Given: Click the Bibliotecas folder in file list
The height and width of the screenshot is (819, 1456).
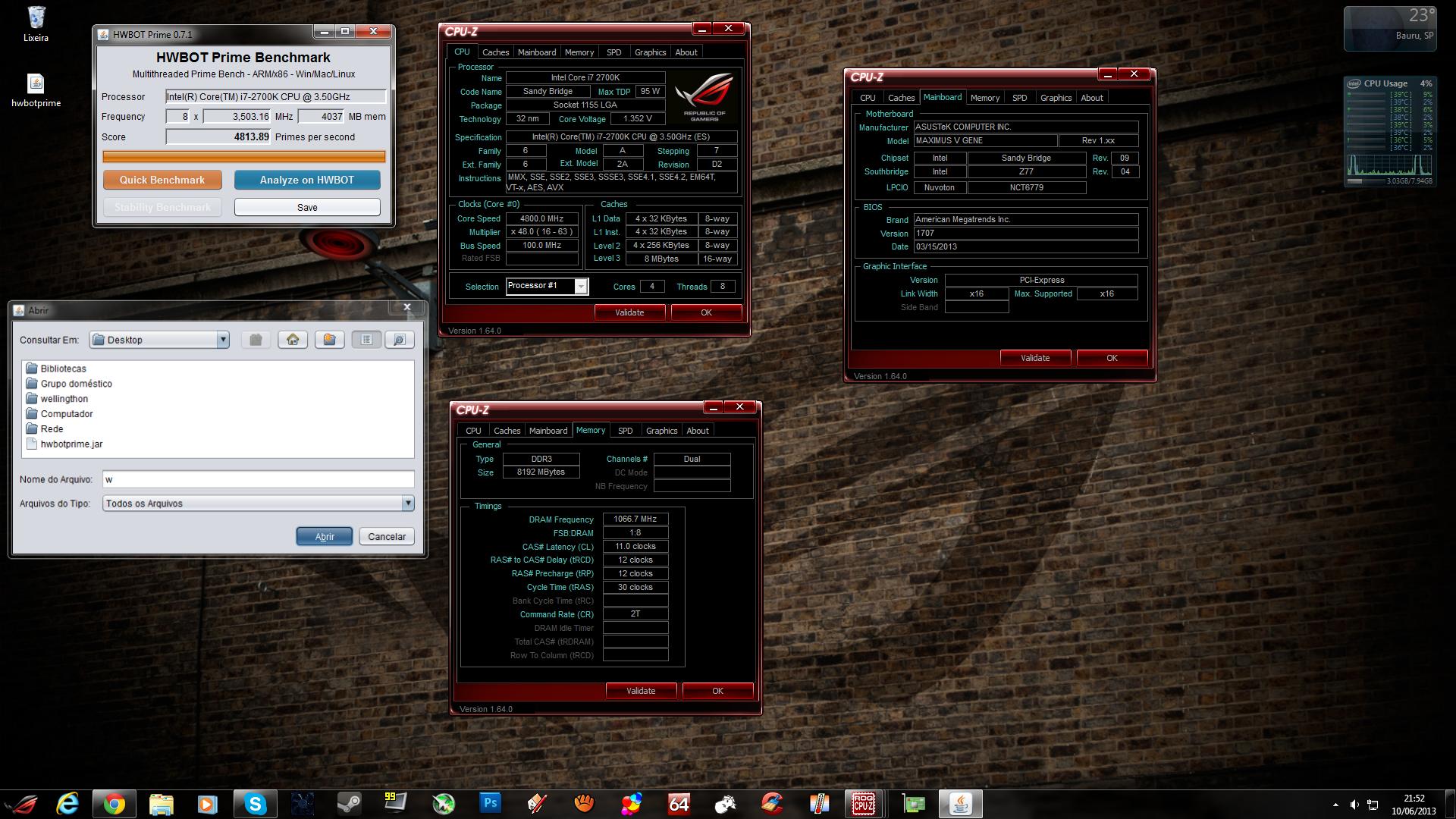Looking at the screenshot, I should 56,369.
